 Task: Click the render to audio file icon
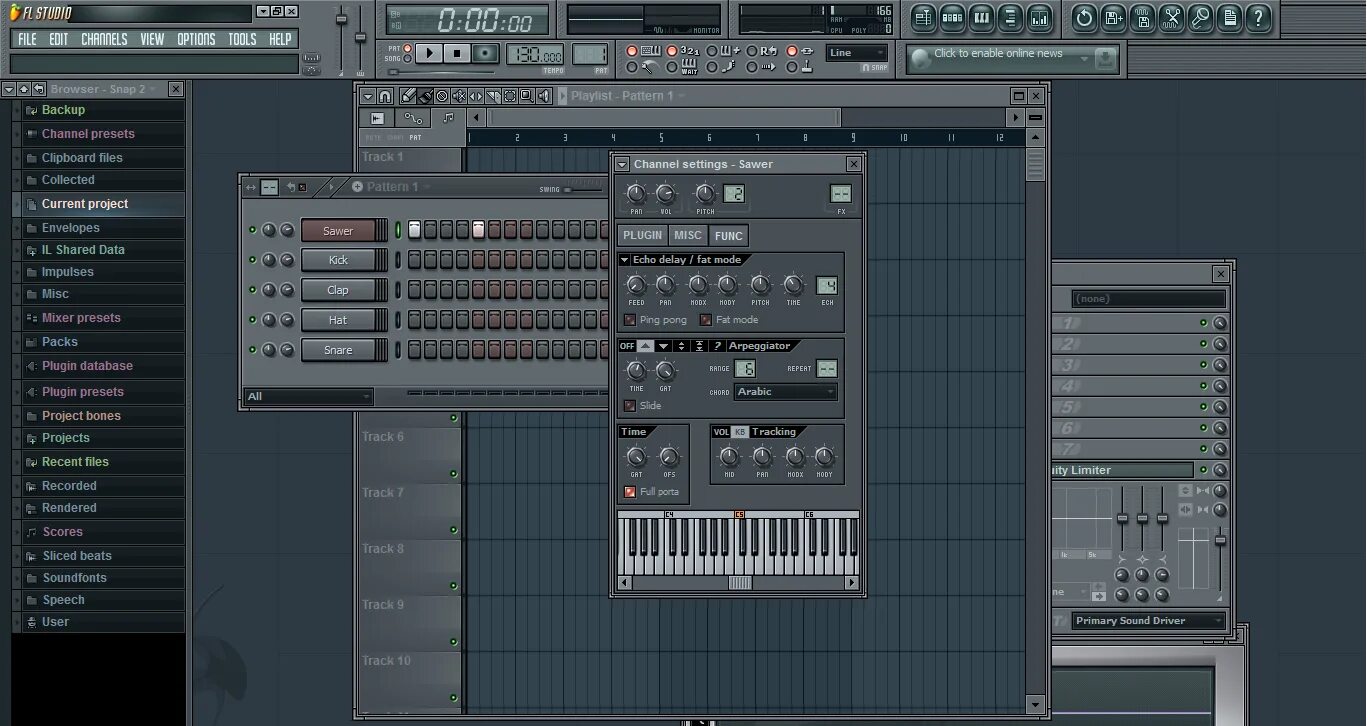[x=1143, y=17]
